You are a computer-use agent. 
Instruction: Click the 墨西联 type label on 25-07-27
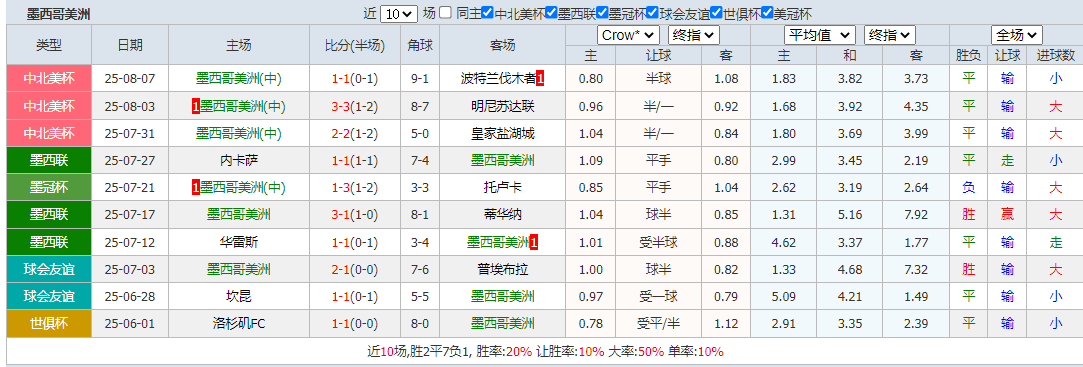click(x=48, y=160)
